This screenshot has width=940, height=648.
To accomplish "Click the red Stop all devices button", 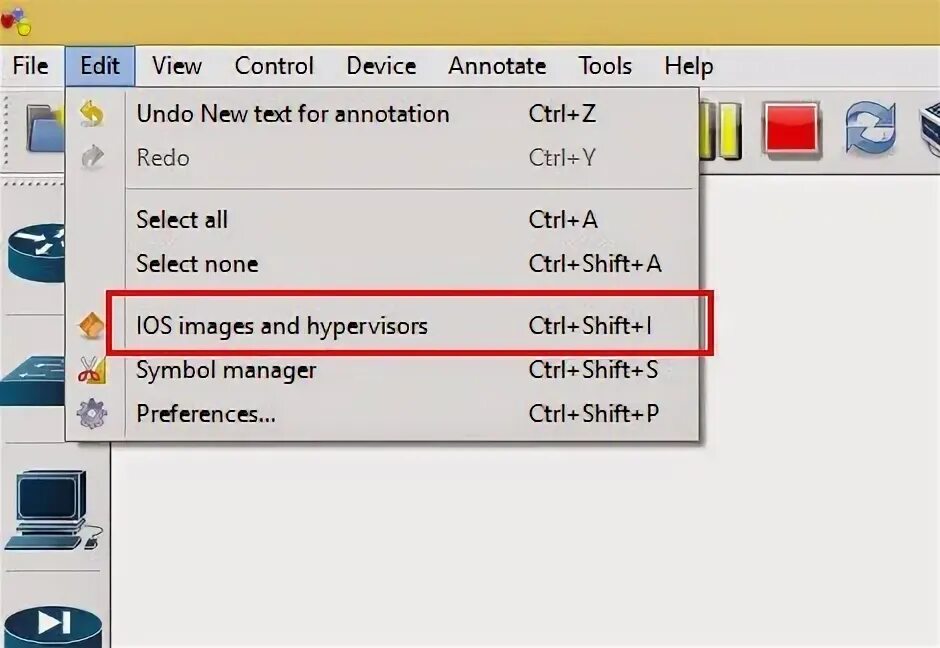I will (x=791, y=130).
